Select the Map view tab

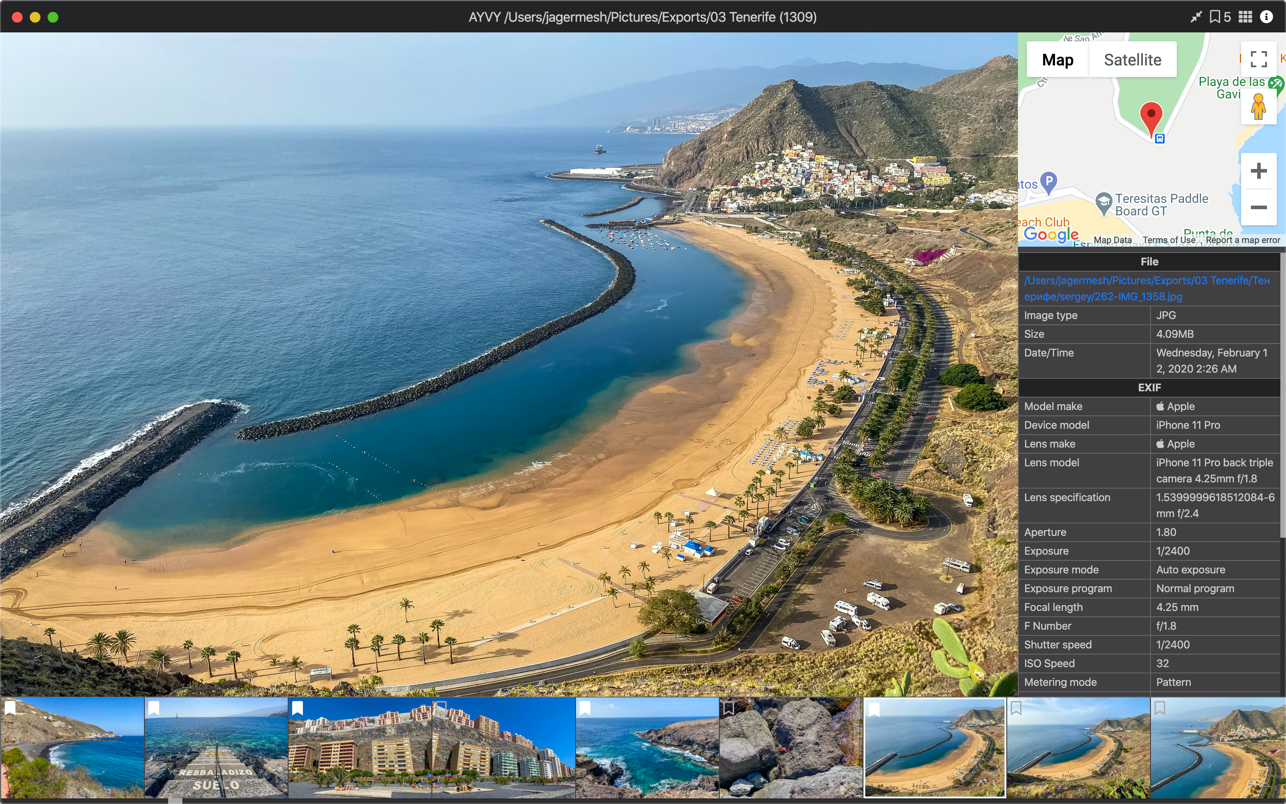coord(1057,60)
